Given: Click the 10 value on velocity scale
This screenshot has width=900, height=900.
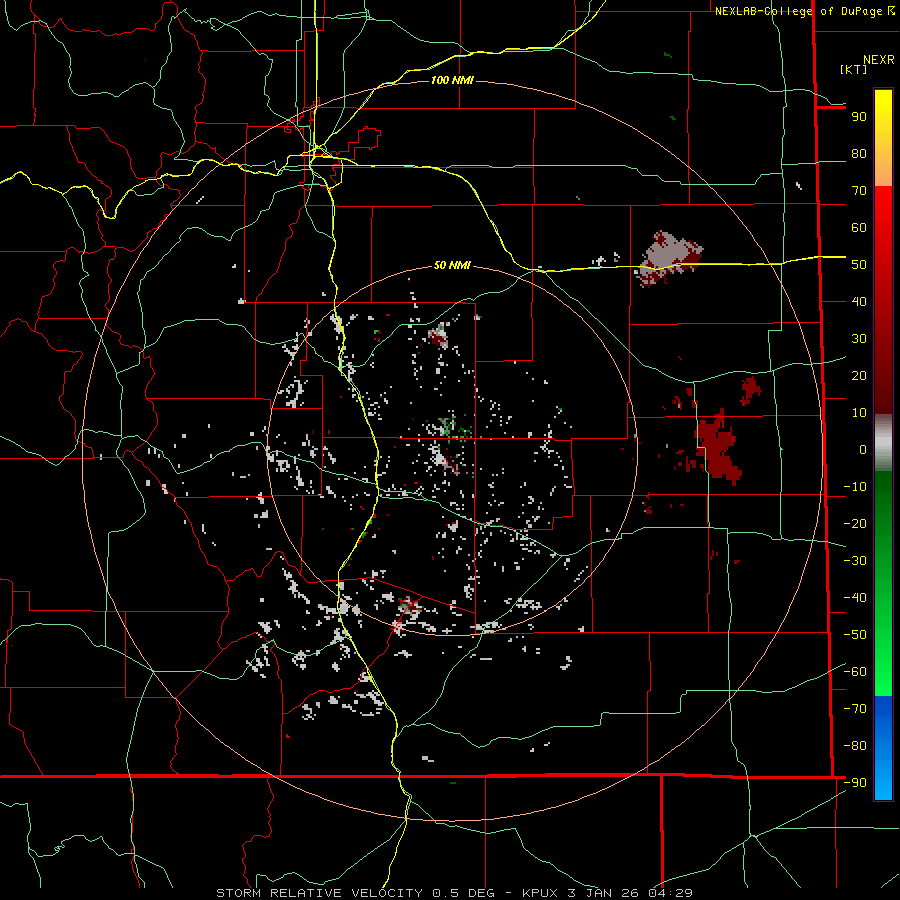Looking at the screenshot, I should (x=859, y=413).
